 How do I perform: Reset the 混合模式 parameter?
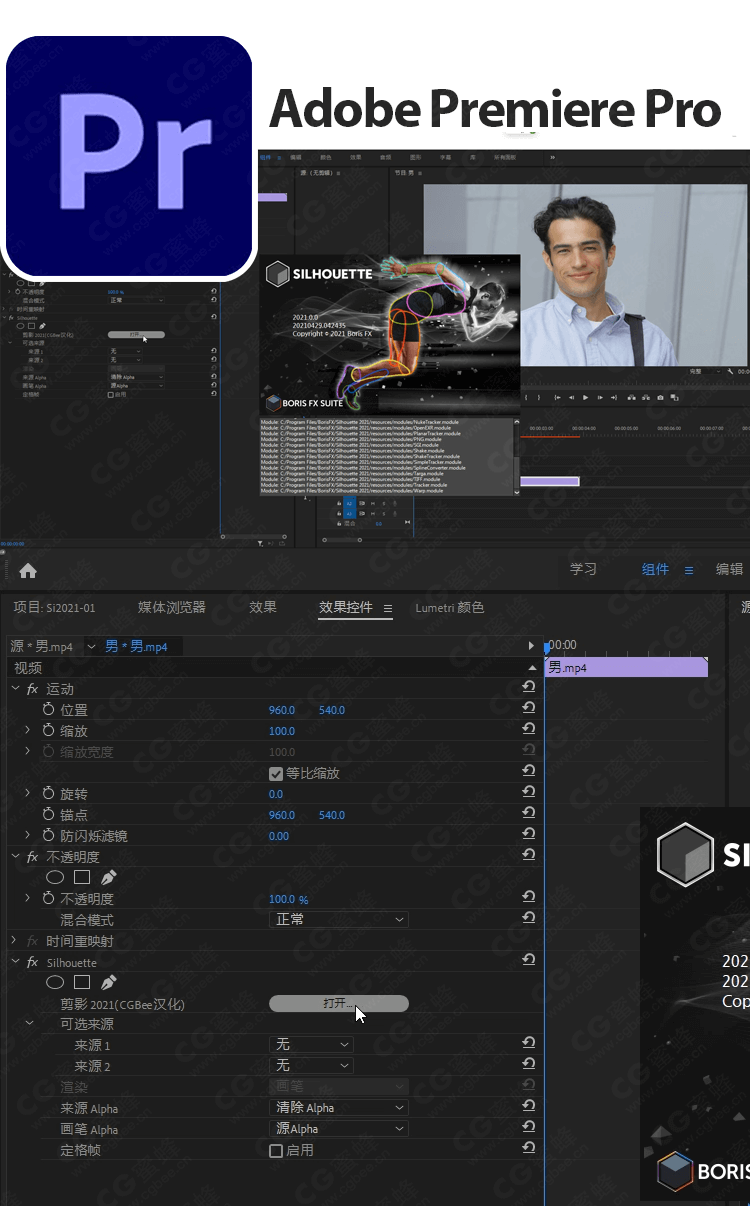coord(529,917)
